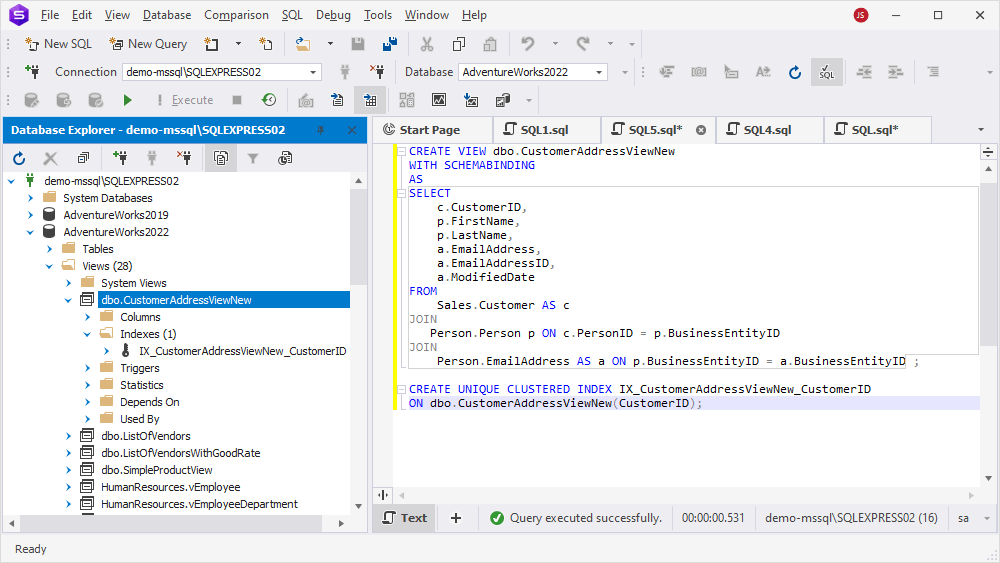The width and height of the screenshot is (1000, 563).
Task: Click the Open file folder icon
Action: 303,44
